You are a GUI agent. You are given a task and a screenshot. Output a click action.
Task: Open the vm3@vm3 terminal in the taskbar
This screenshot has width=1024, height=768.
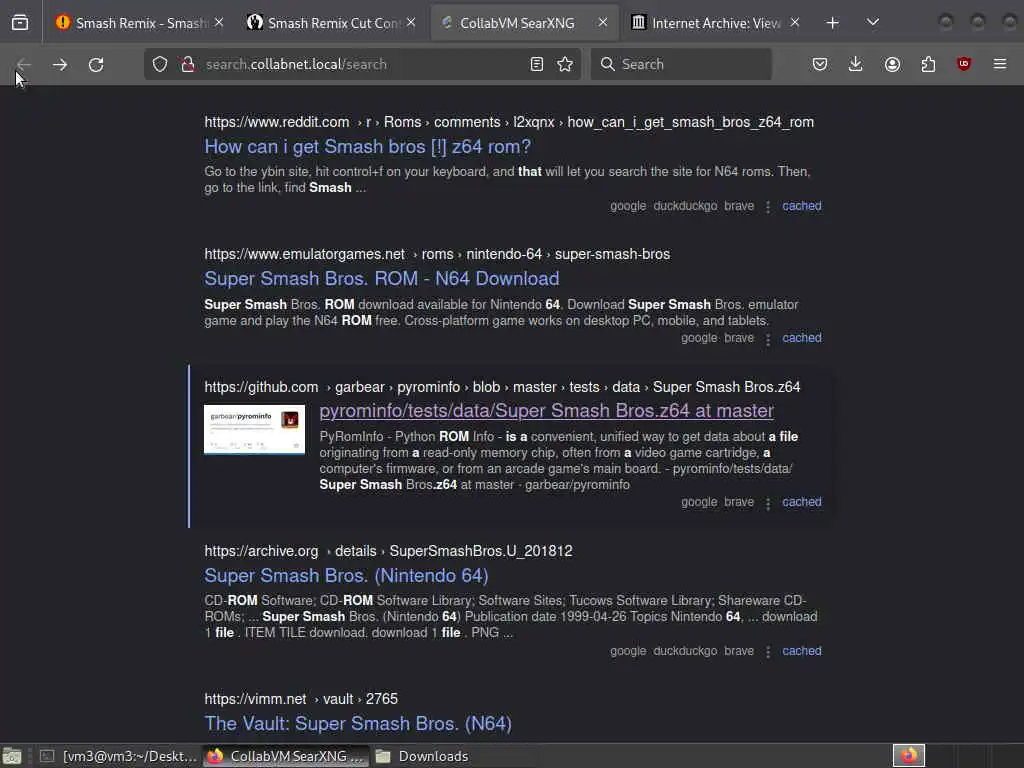coord(119,756)
